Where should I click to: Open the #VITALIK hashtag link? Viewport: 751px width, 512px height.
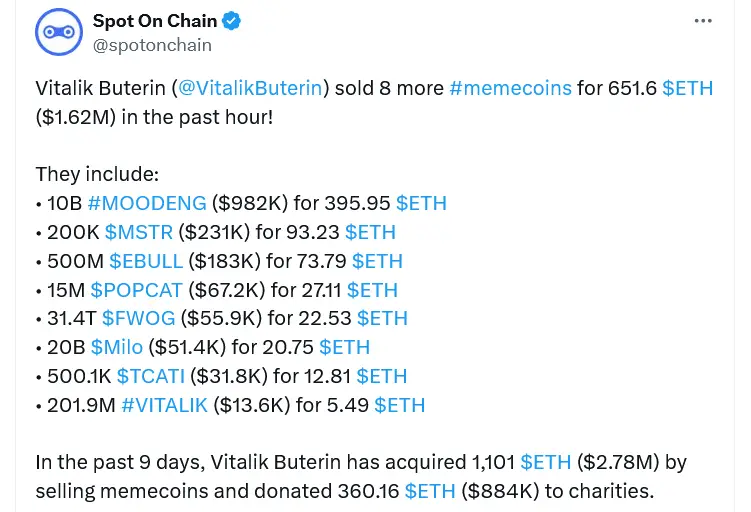[x=167, y=405]
